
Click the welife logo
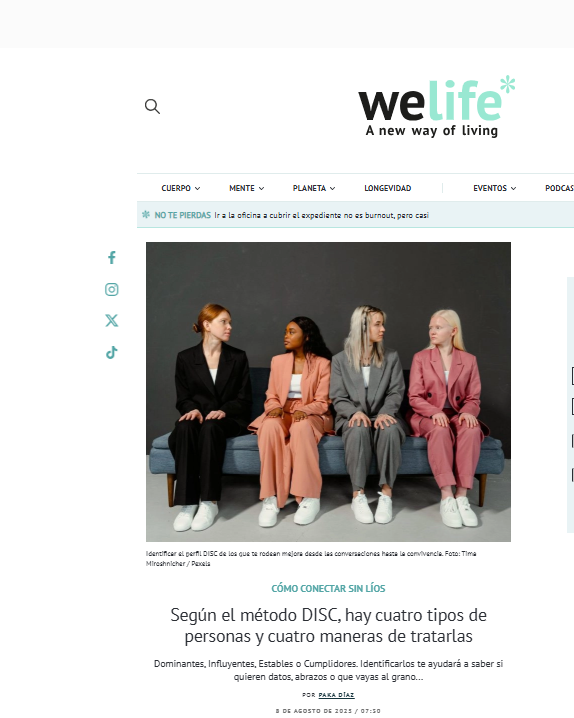[437, 107]
